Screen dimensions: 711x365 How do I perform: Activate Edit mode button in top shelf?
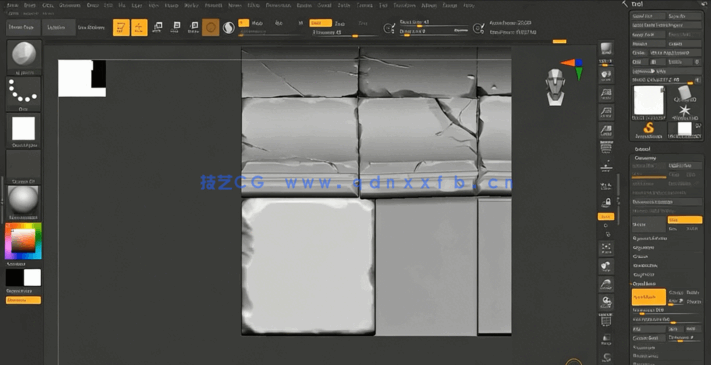pyautogui.click(x=121, y=28)
